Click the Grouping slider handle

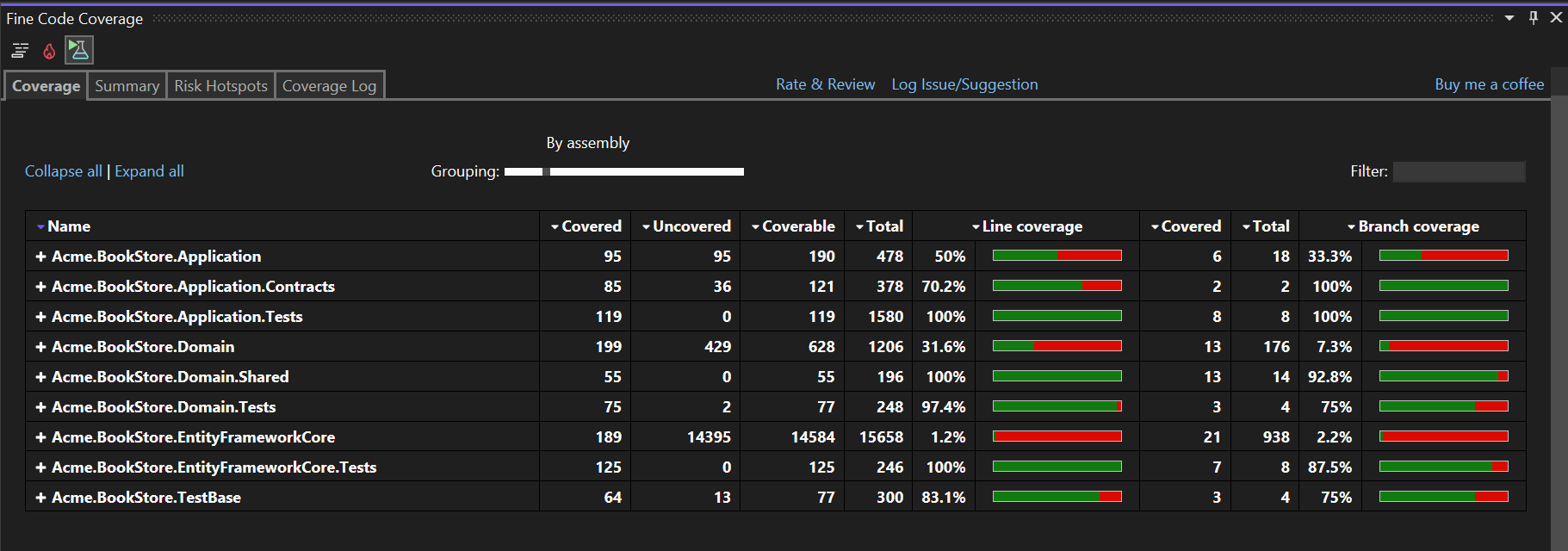click(x=547, y=172)
